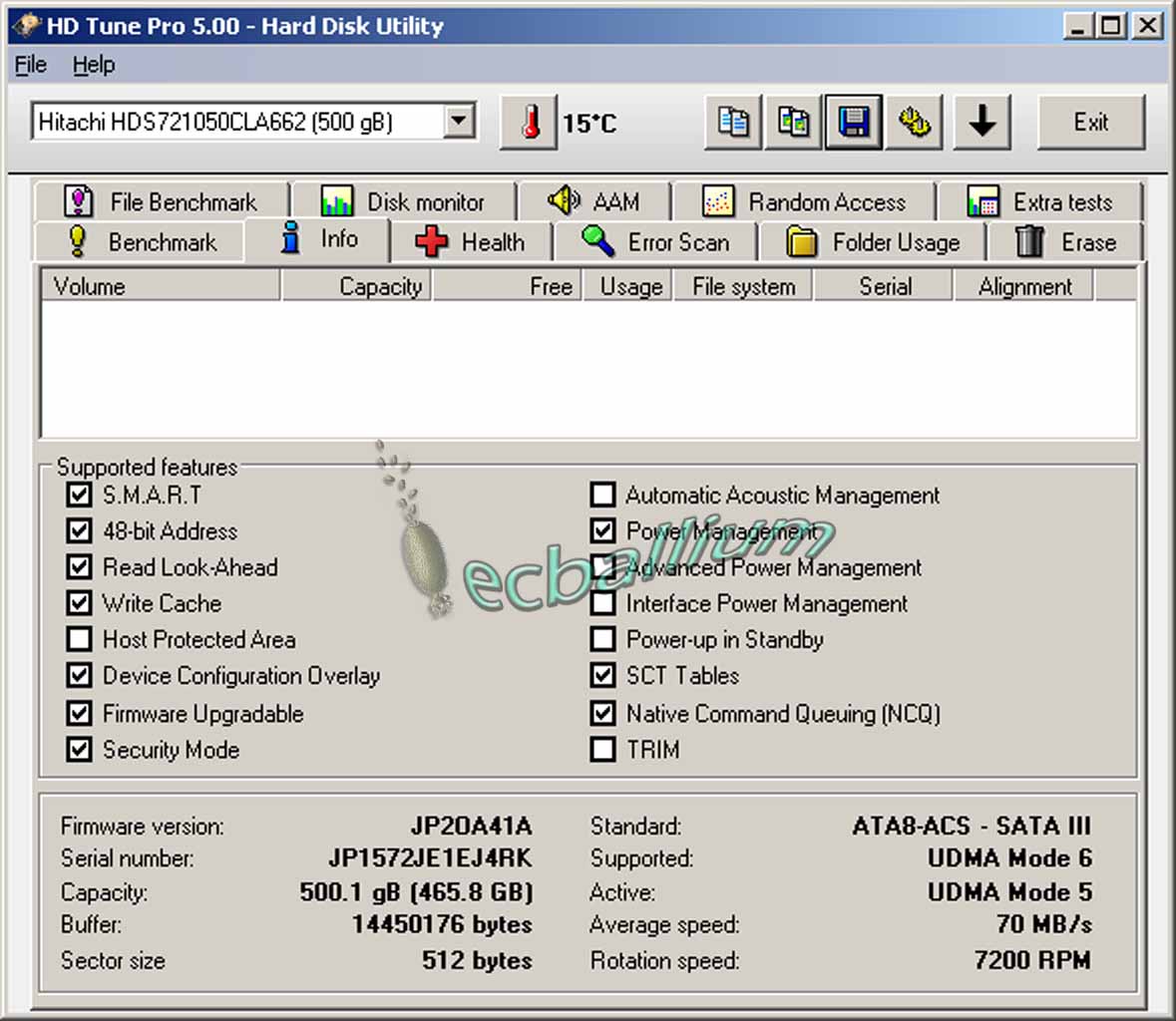Open the Health tab with red cross
Viewport: 1176px width, 1021px height.
pos(470,242)
